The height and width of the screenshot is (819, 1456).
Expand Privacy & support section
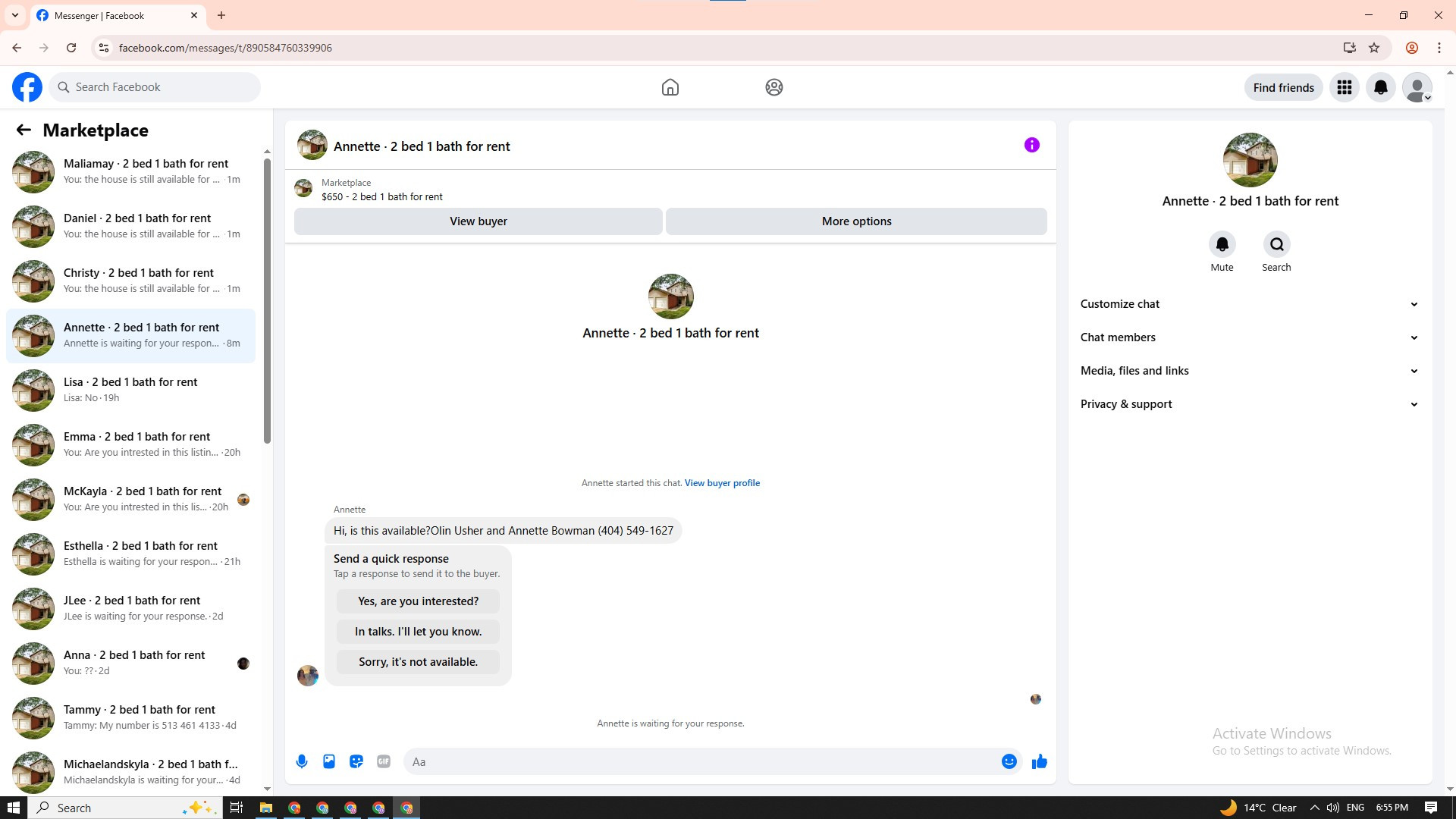click(1249, 404)
